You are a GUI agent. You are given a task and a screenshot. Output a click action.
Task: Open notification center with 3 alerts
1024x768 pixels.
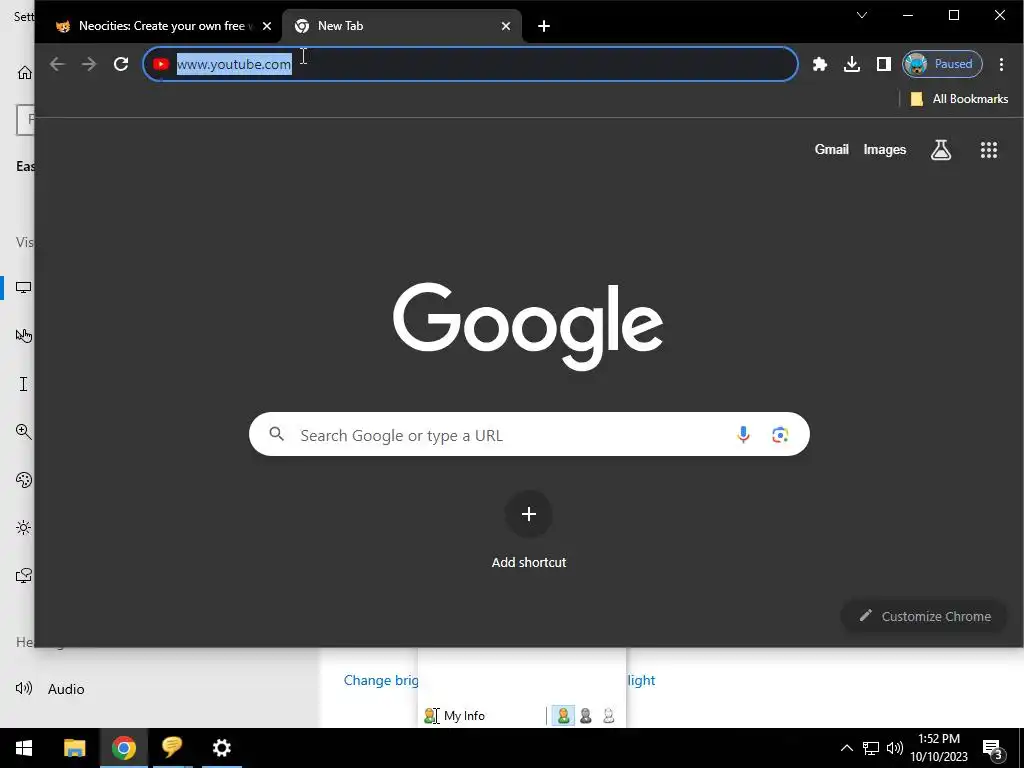pyautogui.click(x=993, y=749)
